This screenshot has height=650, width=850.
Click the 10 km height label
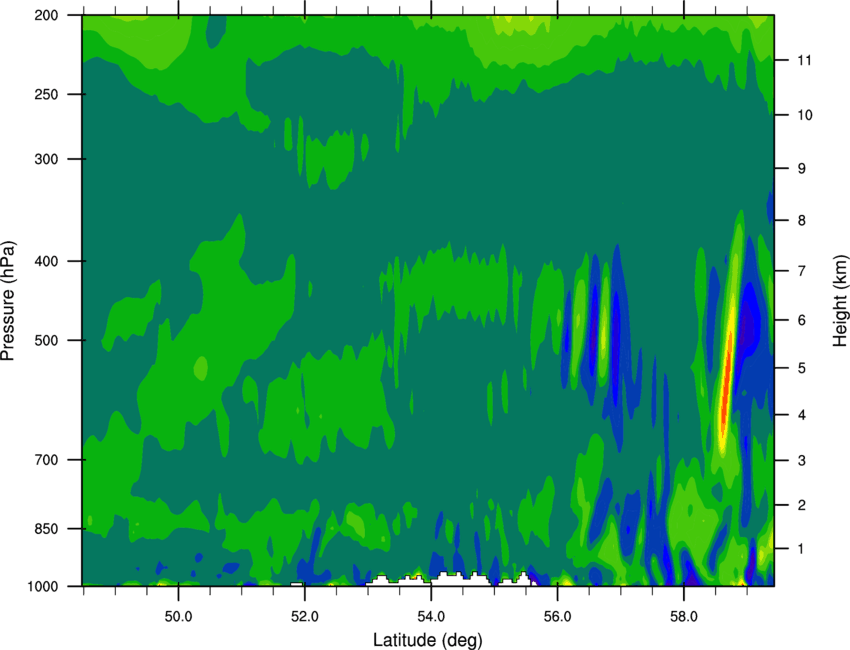[x=805, y=115]
